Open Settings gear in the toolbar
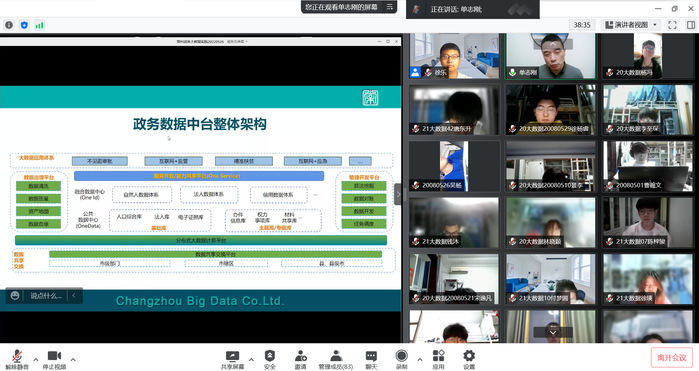The height and width of the screenshot is (371, 699). [469, 359]
